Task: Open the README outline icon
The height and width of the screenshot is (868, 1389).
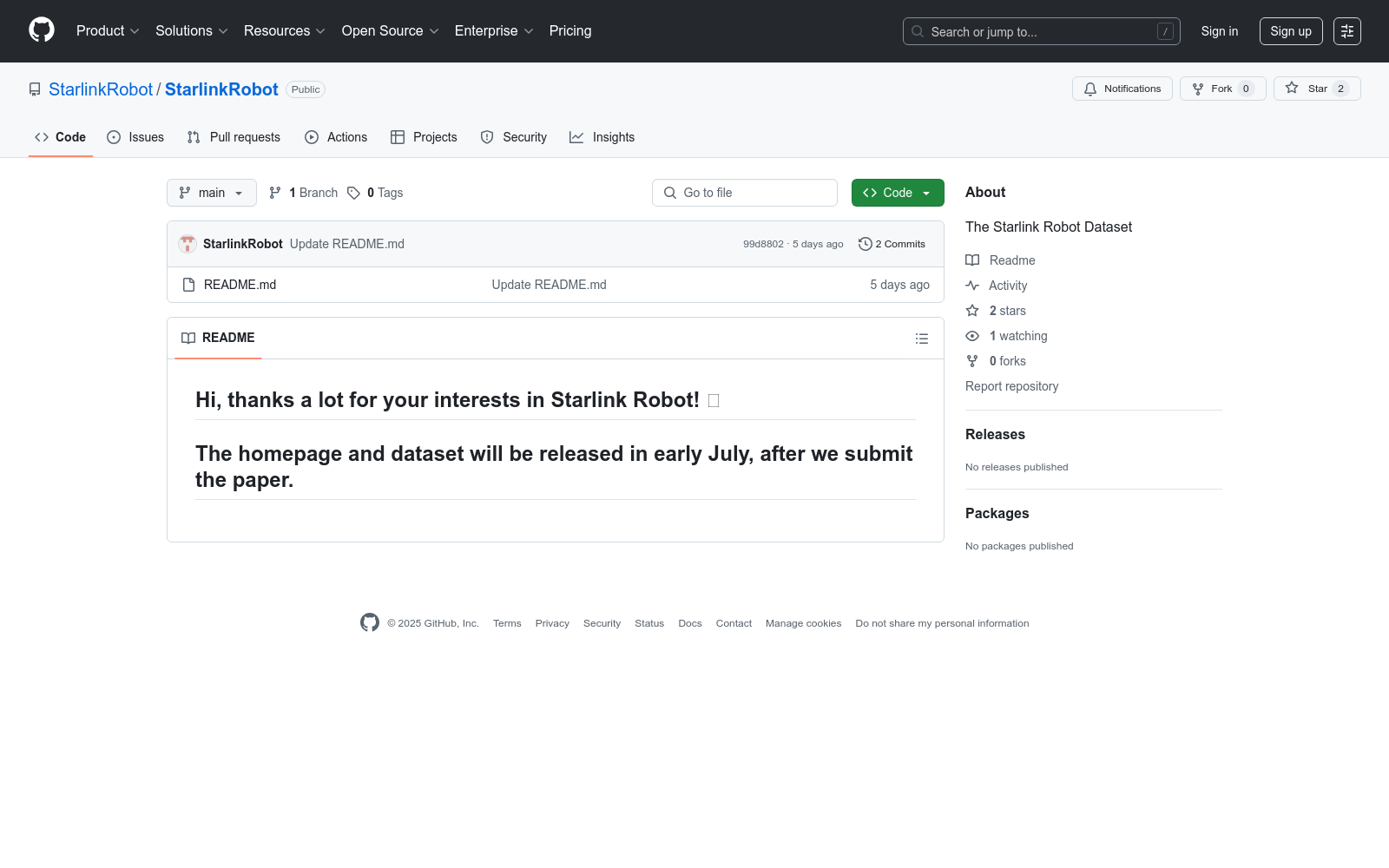Action: click(x=922, y=339)
